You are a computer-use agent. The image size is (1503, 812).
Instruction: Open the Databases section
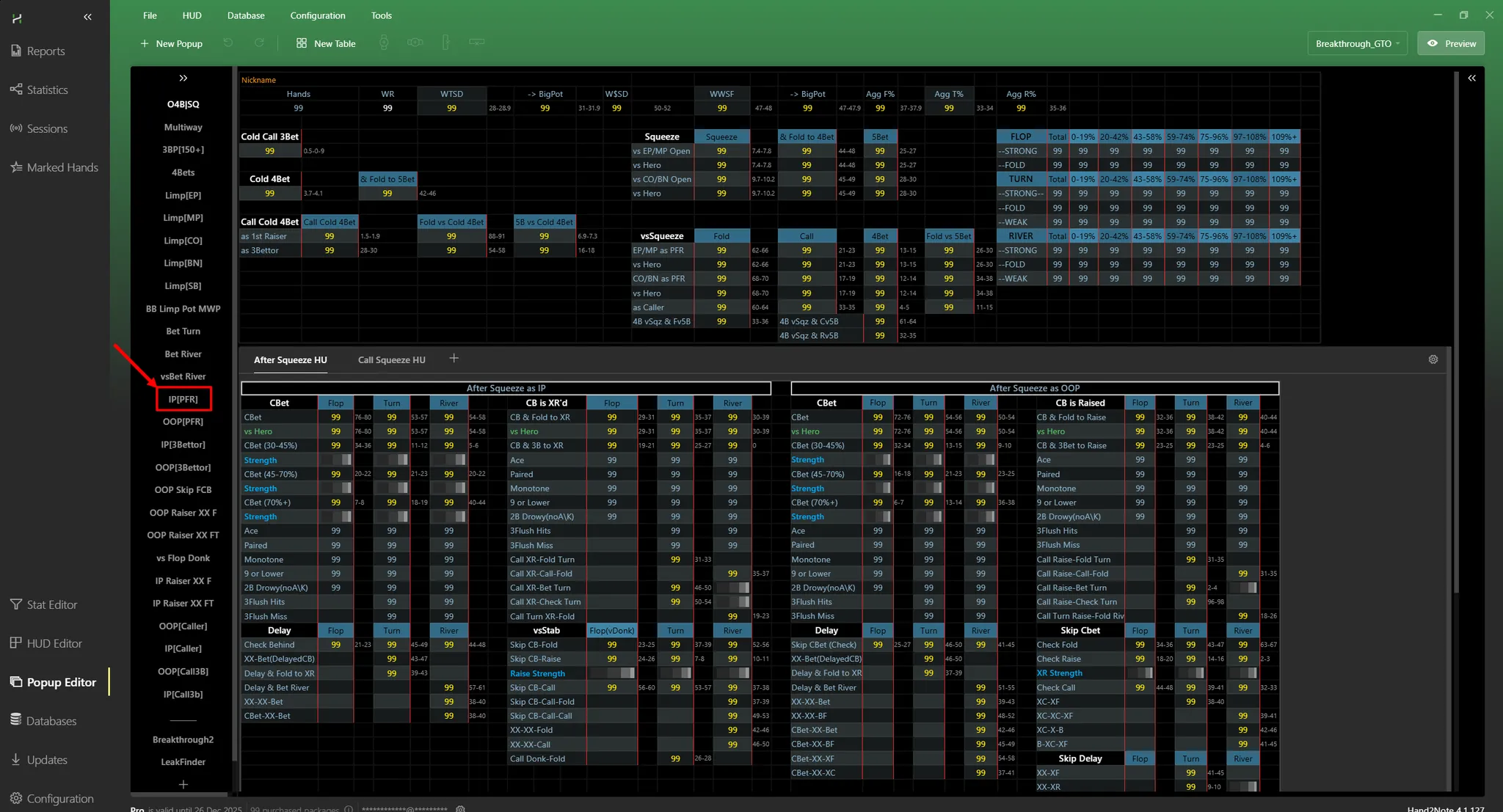pyautogui.click(x=51, y=721)
